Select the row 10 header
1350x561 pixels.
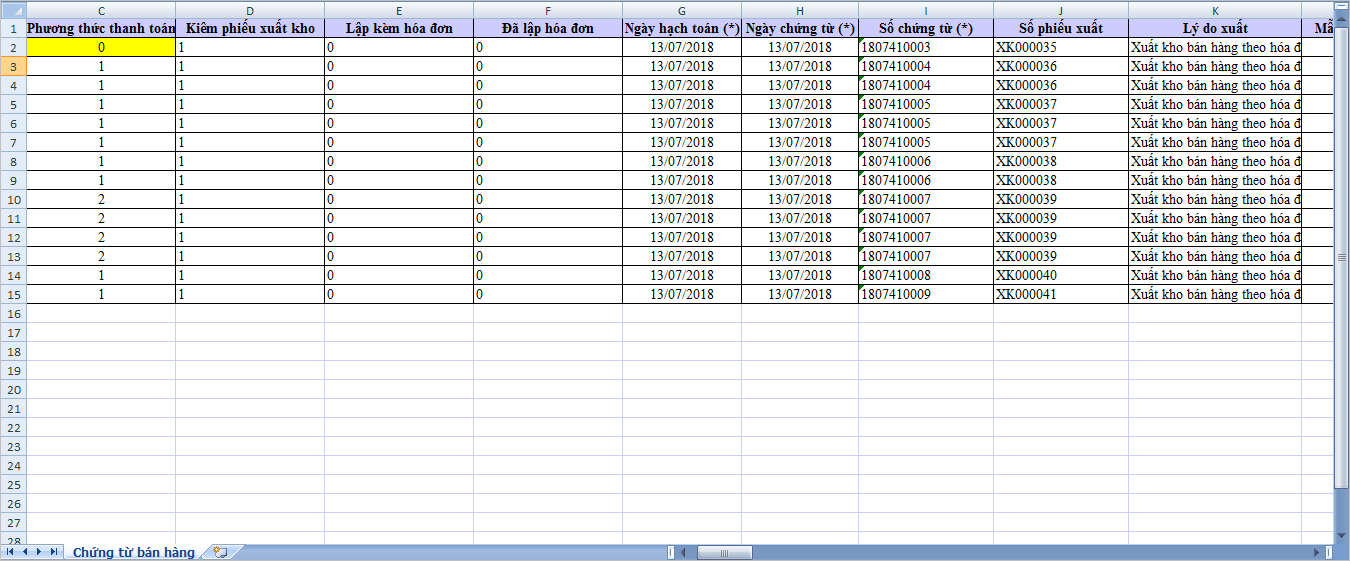click(x=13, y=199)
